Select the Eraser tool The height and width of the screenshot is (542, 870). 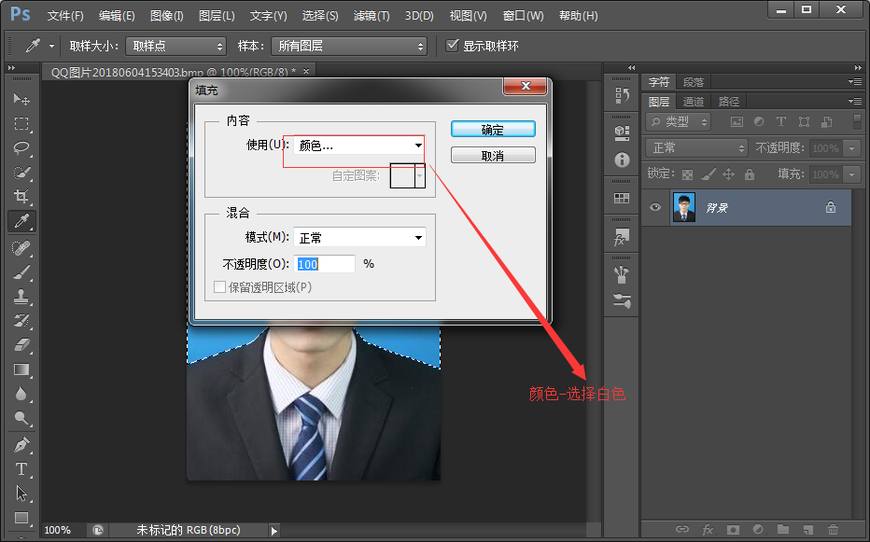[22, 346]
